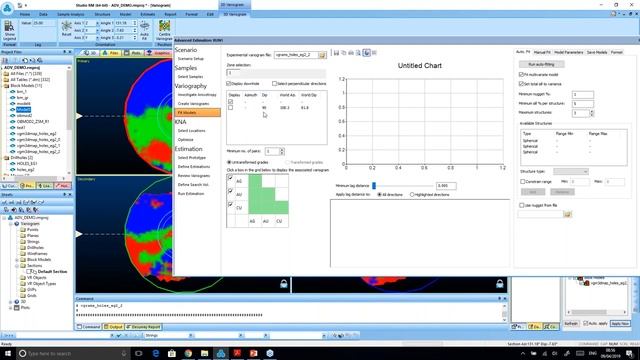Open Sample Analysis ribbon tab
The height and width of the screenshot is (360, 640).
[x=70, y=14]
